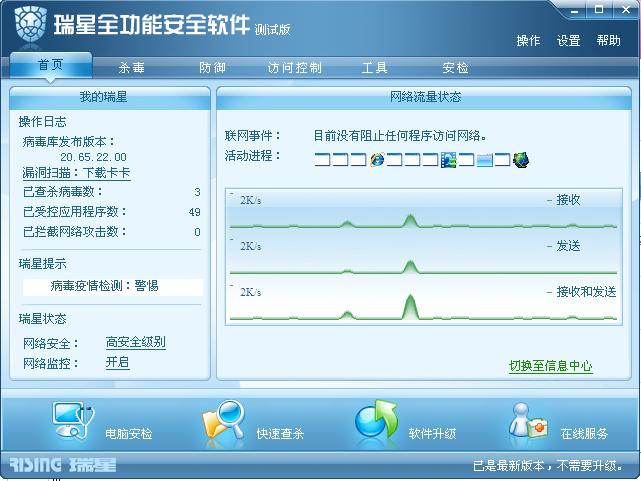Screen dimensions: 641x481
Task: Switch to the 安检 tab
Action: tap(455, 67)
